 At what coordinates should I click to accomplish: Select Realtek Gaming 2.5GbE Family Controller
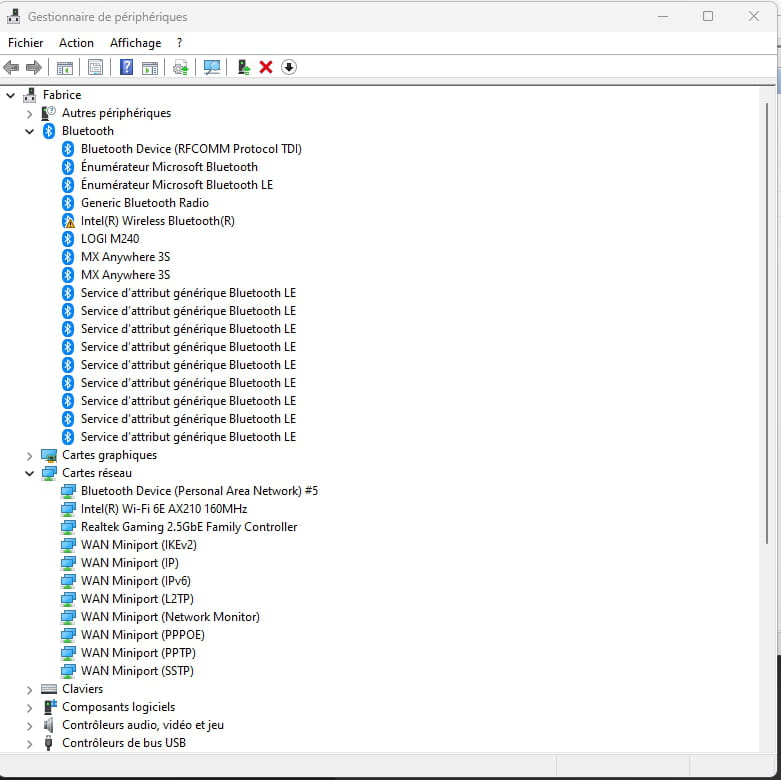point(189,527)
